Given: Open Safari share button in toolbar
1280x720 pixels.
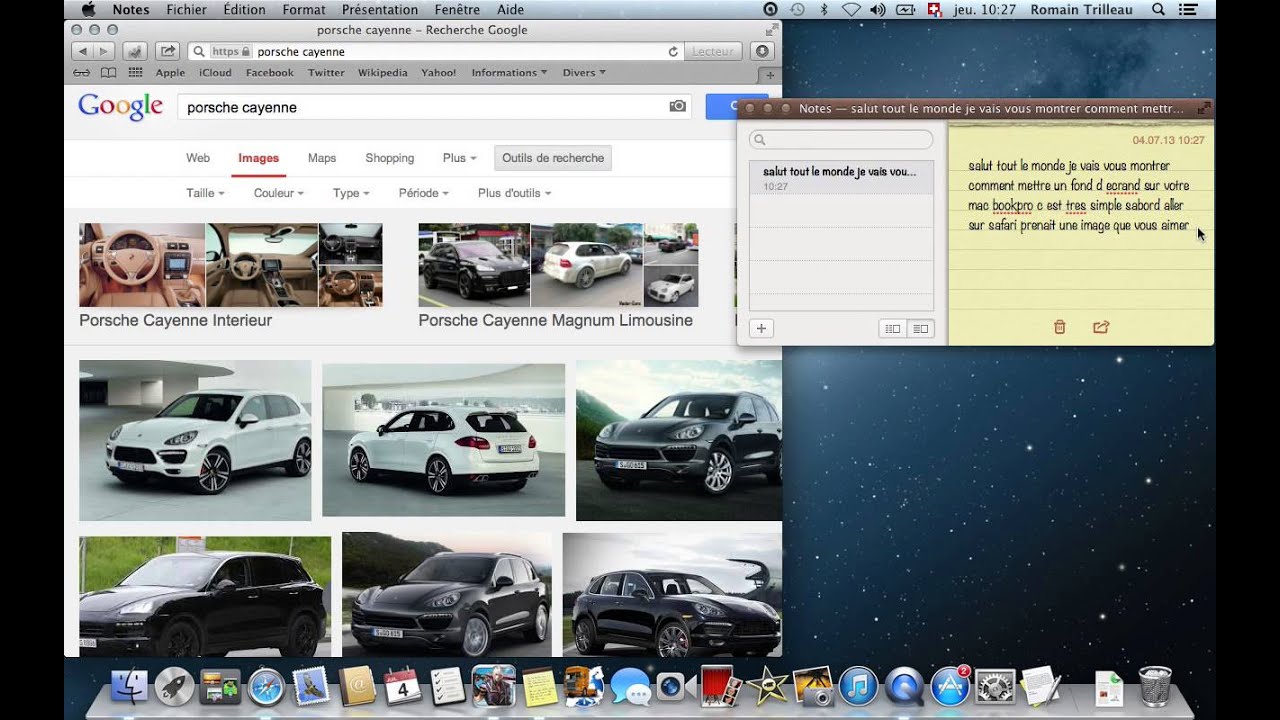Looking at the screenshot, I should tap(168, 51).
